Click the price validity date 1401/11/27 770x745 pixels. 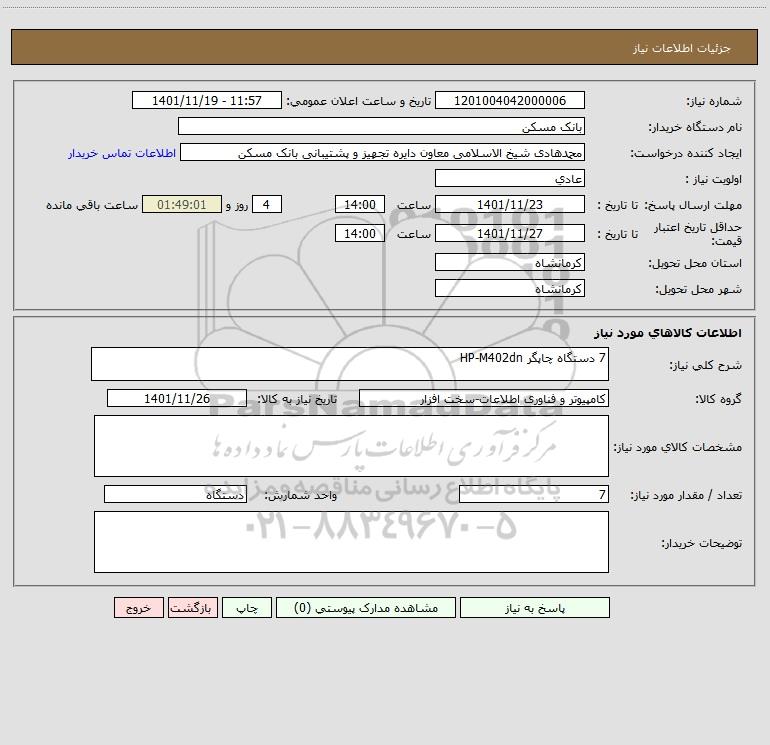[510, 233]
